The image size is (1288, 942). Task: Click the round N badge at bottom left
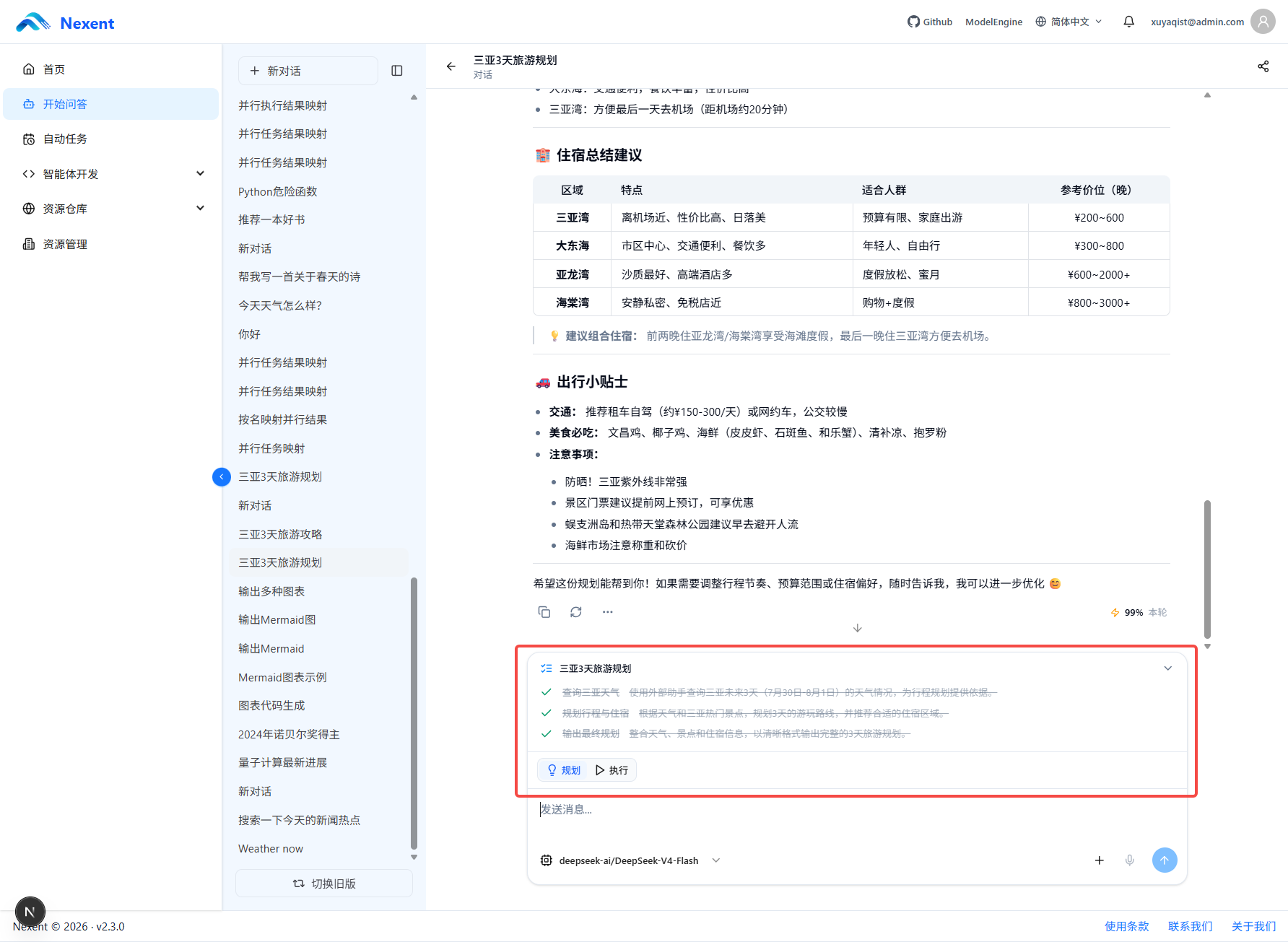point(30,912)
